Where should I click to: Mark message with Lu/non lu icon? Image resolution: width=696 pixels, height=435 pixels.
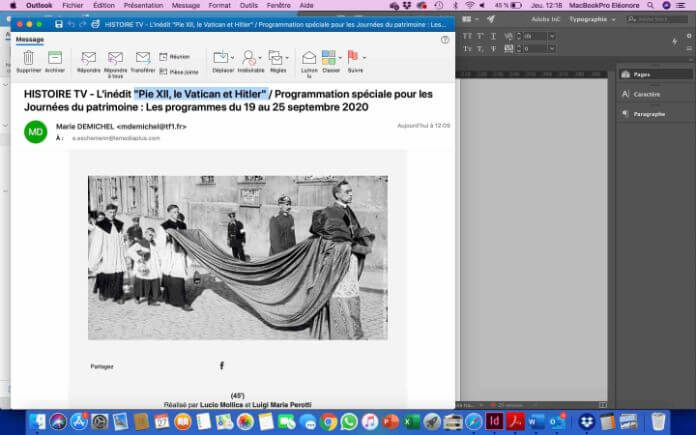click(309, 58)
